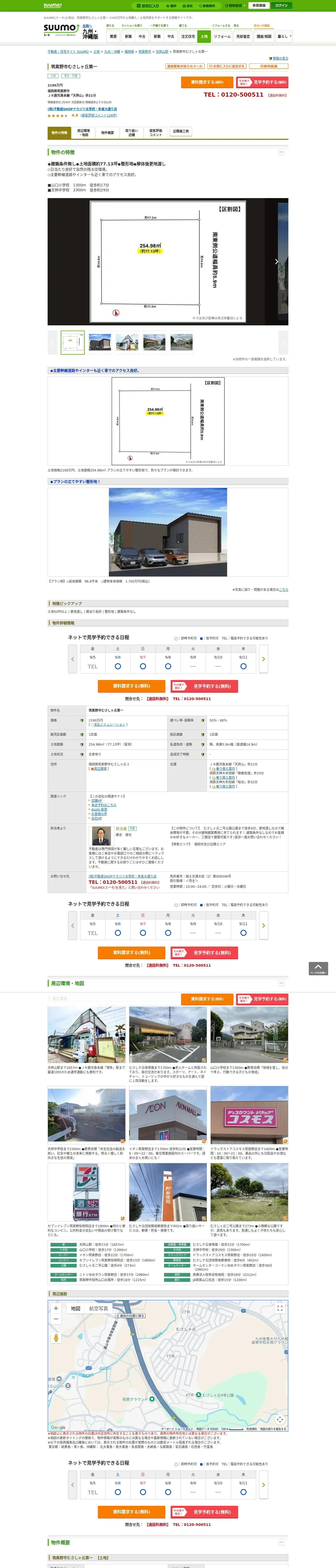
Task: Pick the Street View pegman
Action: click(56, 1338)
